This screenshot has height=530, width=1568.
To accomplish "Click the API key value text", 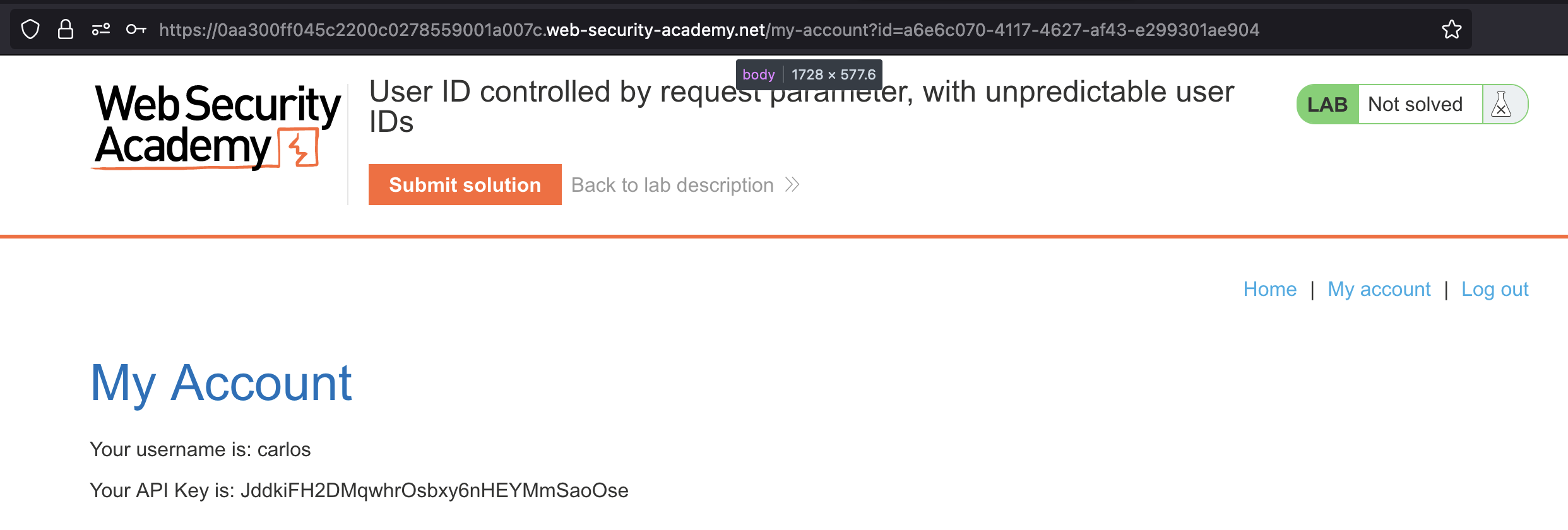I will (x=434, y=491).
